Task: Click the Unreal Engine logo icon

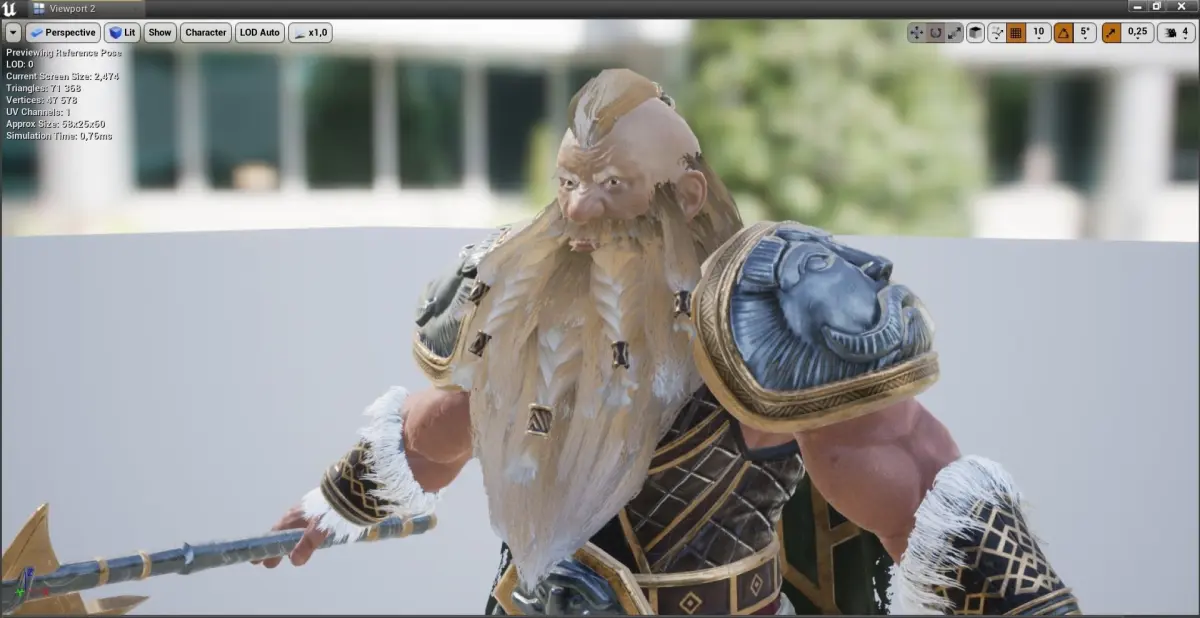Action: tap(9, 9)
